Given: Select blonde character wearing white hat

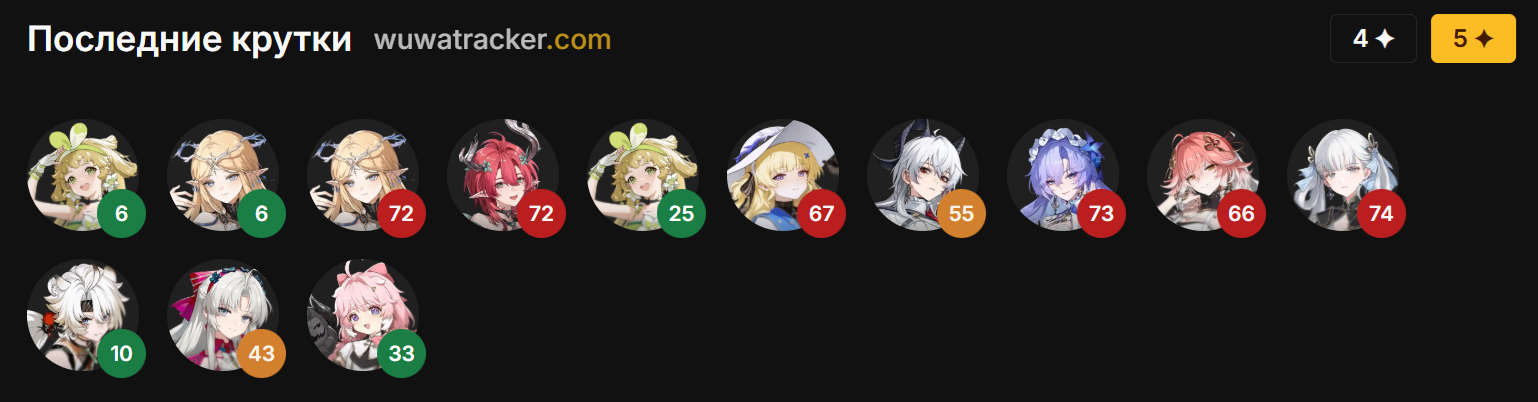Looking at the screenshot, I should (x=783, y=176).
